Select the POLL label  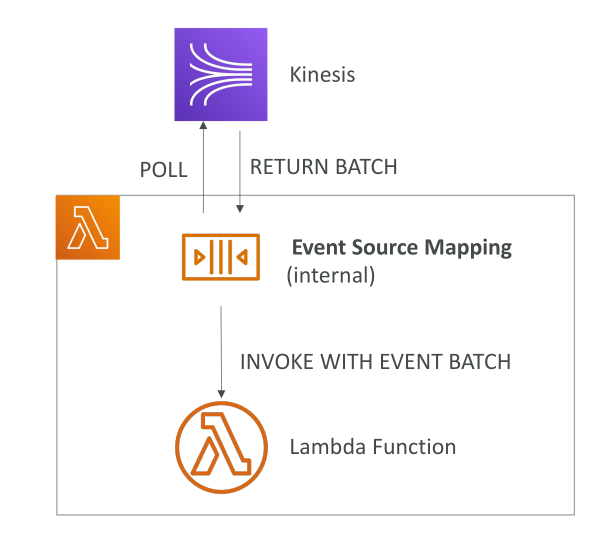click(x=164, y=170)
